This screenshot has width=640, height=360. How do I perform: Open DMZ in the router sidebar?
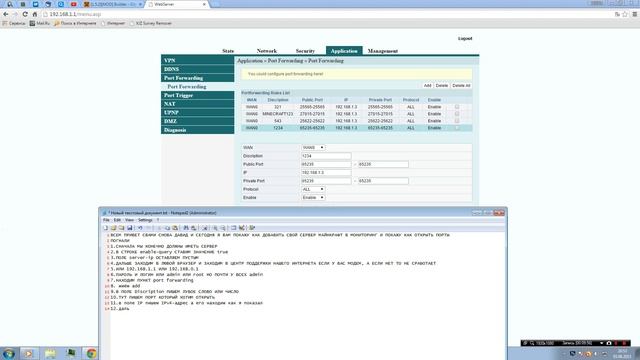(198, 121)
